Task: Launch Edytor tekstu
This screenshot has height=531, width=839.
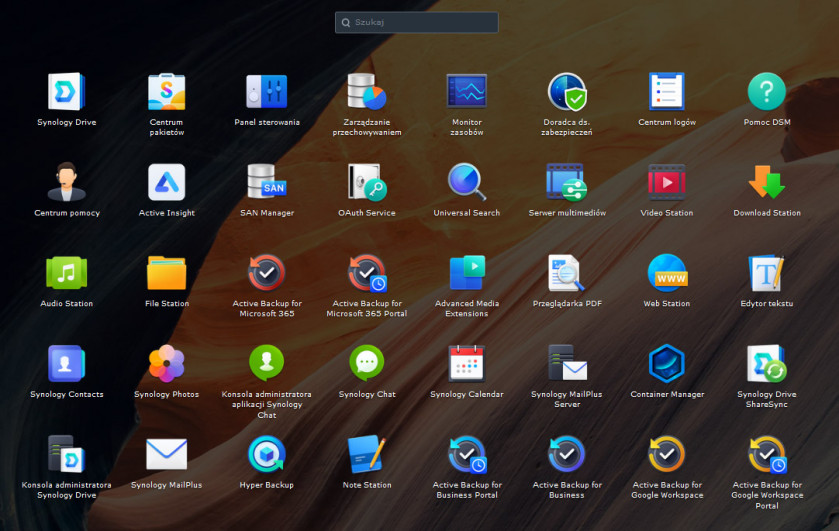Action: click(767, 273)
